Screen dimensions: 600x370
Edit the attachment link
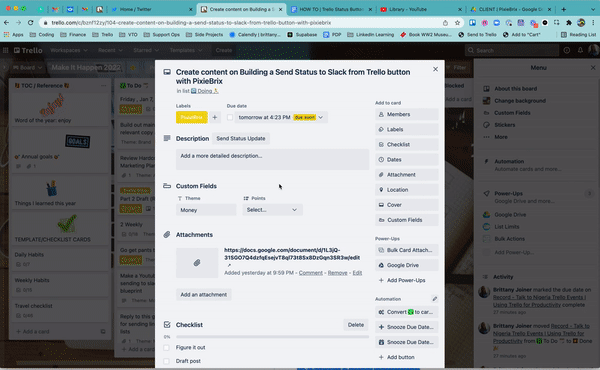(x=357, y=273)
